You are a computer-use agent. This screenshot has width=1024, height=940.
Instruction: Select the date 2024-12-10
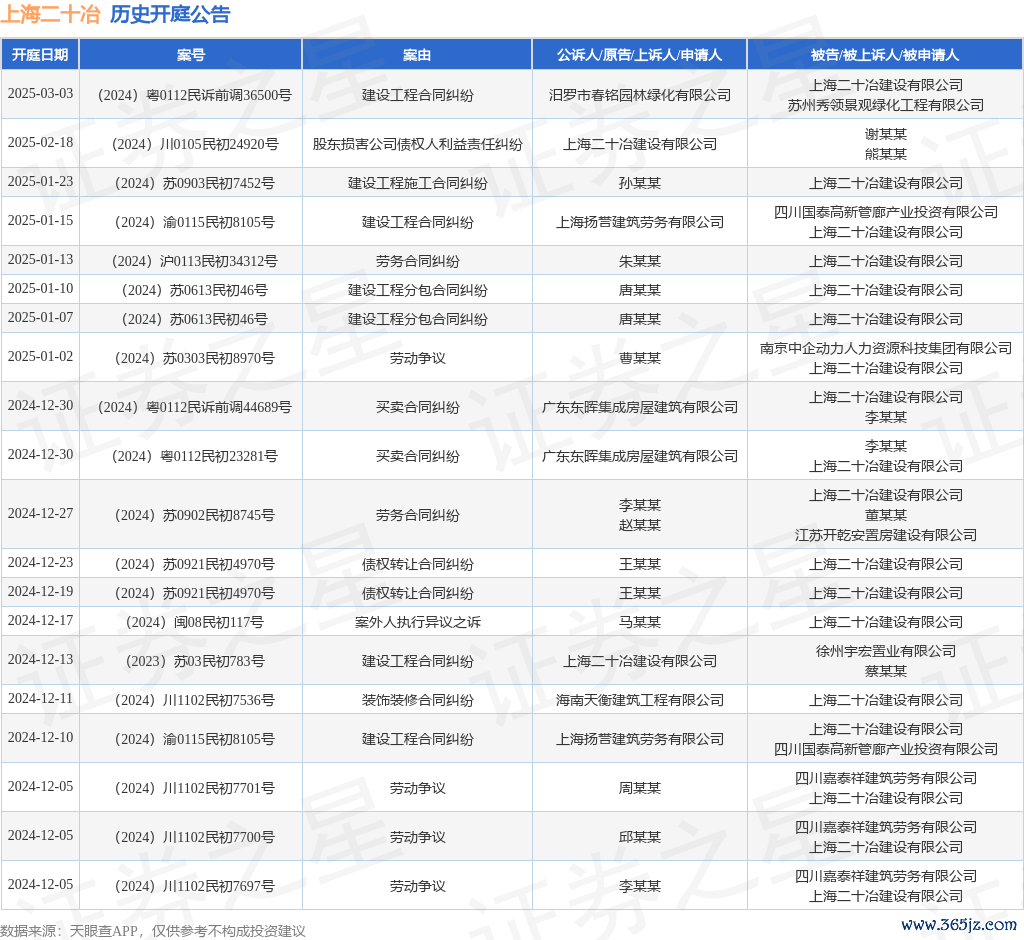coord(40,737)
